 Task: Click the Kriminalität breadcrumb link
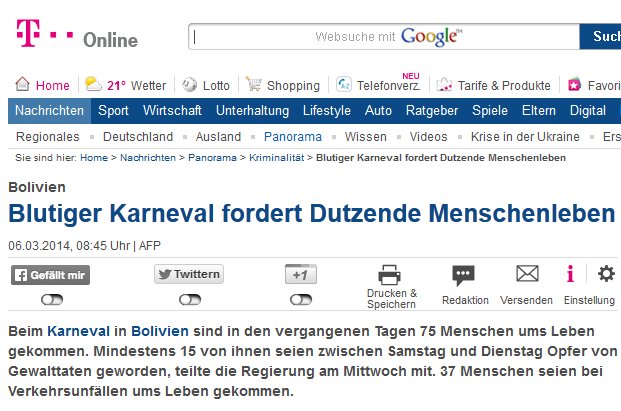click(276, 158)
